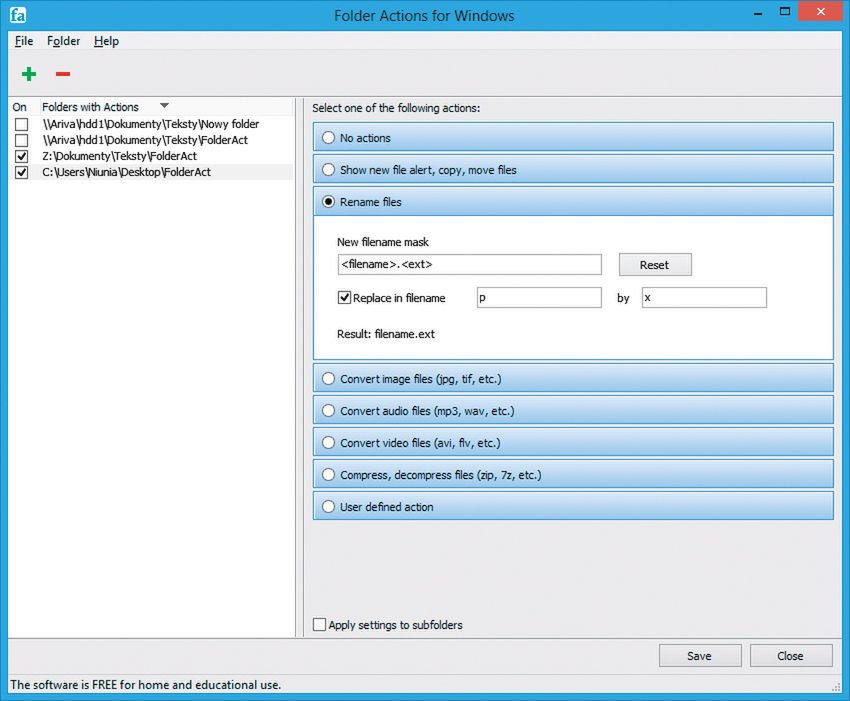The width and height of the screenshot is (850, 701).
Task: Minimize the Folder Actions window
Action: [x=758, y=12]
